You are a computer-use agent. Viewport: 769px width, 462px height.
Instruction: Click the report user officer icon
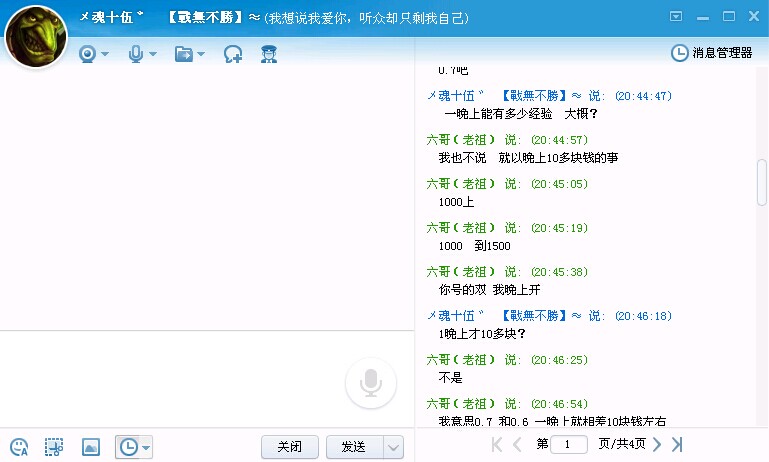coord(268,54)
